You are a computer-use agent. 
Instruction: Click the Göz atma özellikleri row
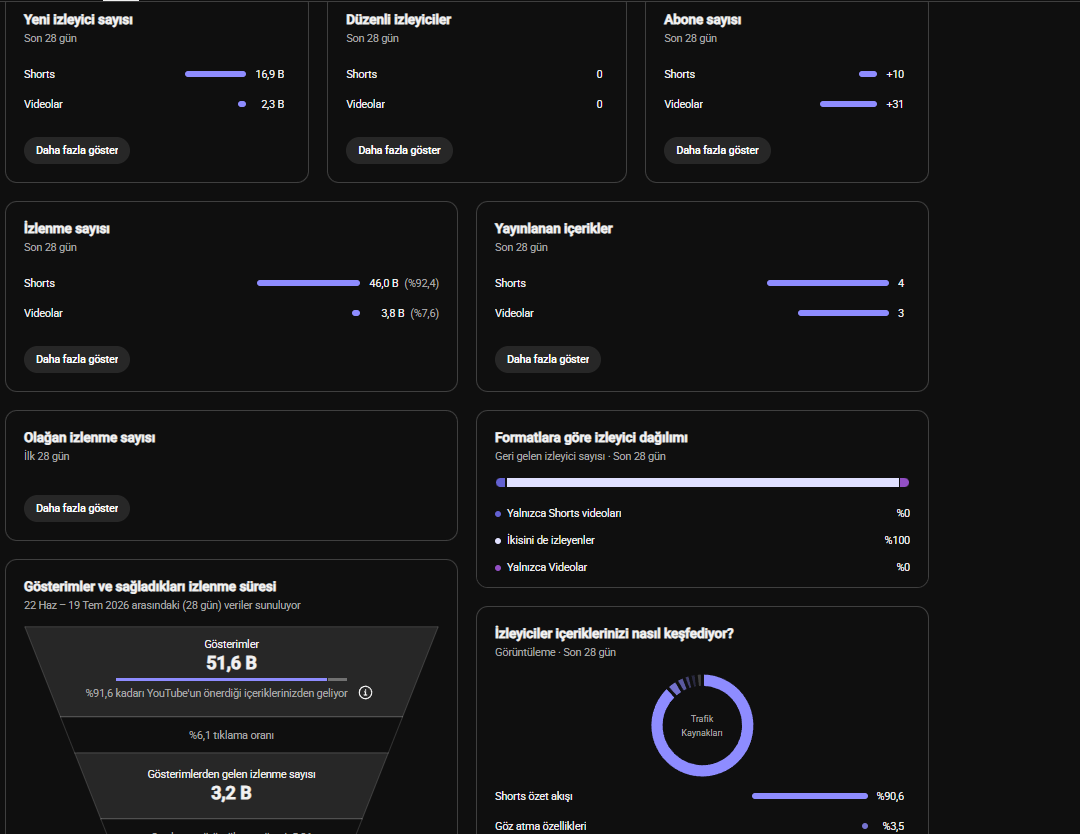point(700,826)
